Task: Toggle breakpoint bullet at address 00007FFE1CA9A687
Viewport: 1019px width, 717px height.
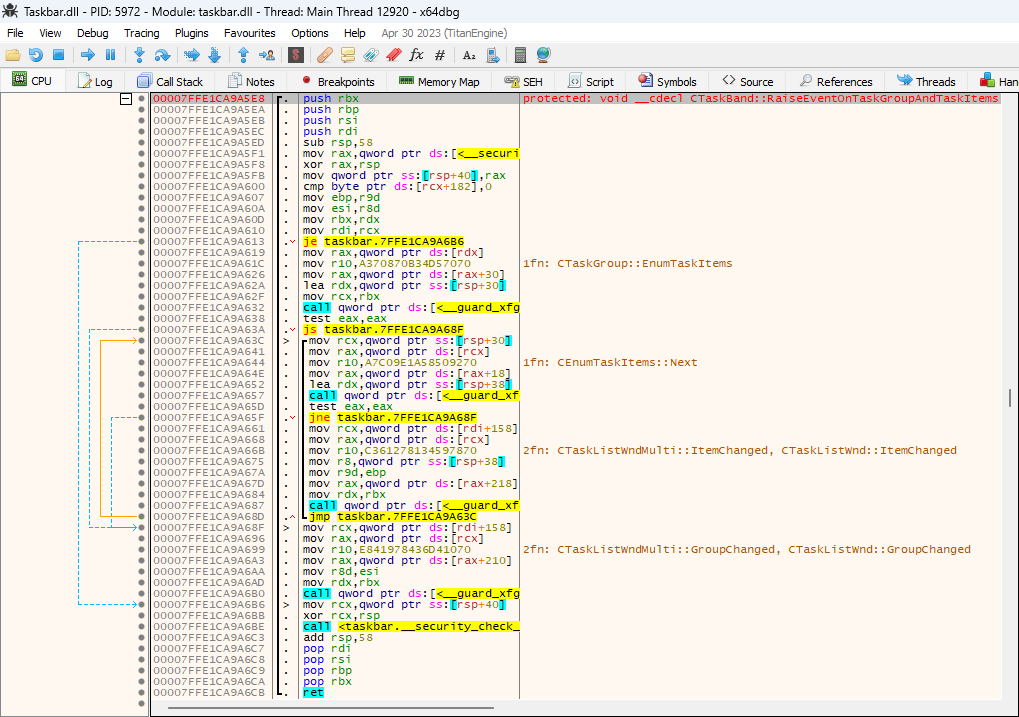Action: [x=141, y=506]
